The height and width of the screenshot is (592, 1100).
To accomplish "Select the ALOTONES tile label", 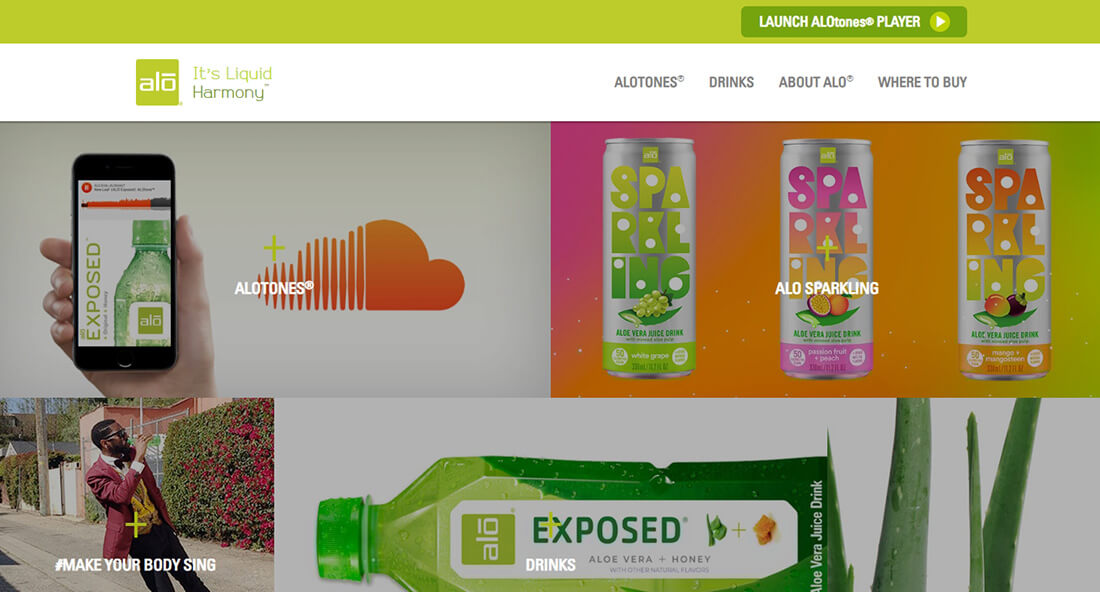I will coord(274,288).
